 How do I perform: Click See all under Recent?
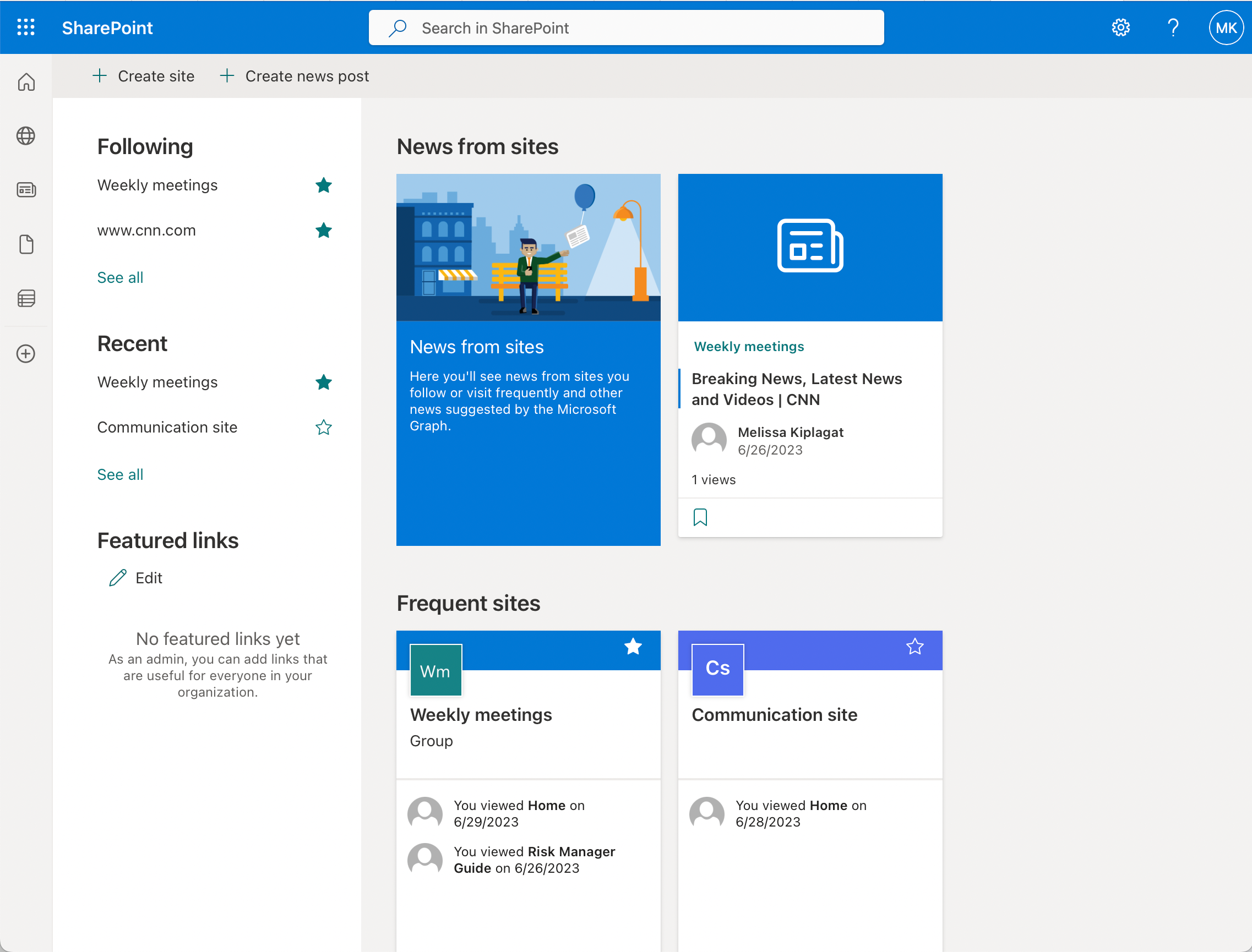[x=120, y=474]
